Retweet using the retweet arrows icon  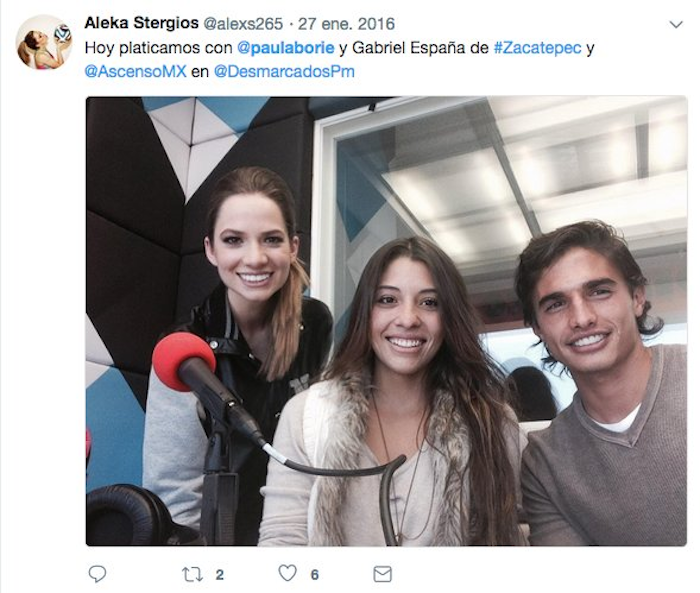(x=192, y=574)
